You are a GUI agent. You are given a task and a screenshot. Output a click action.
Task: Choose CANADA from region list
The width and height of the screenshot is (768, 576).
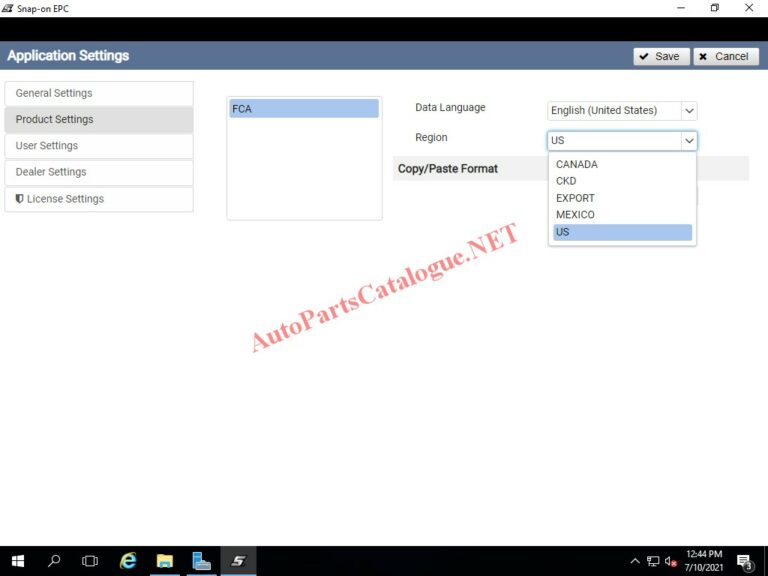622,165
